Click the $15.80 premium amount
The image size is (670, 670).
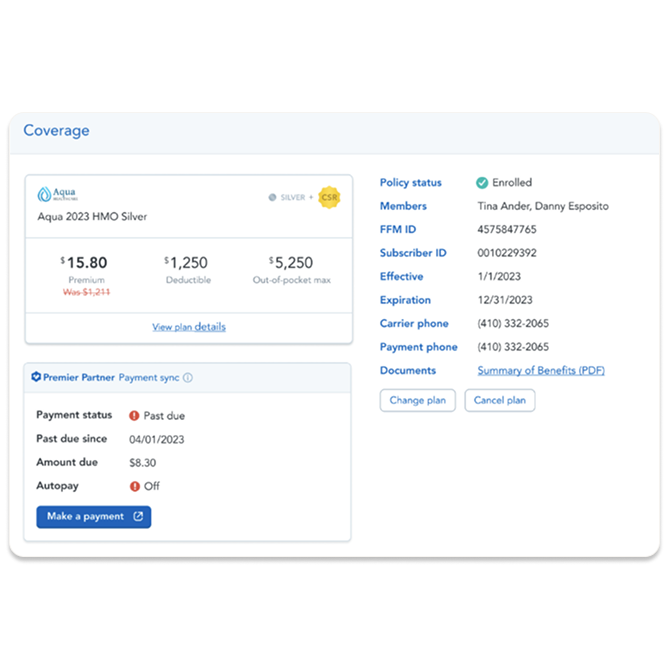pyautogui.click(x=84, y=263)
